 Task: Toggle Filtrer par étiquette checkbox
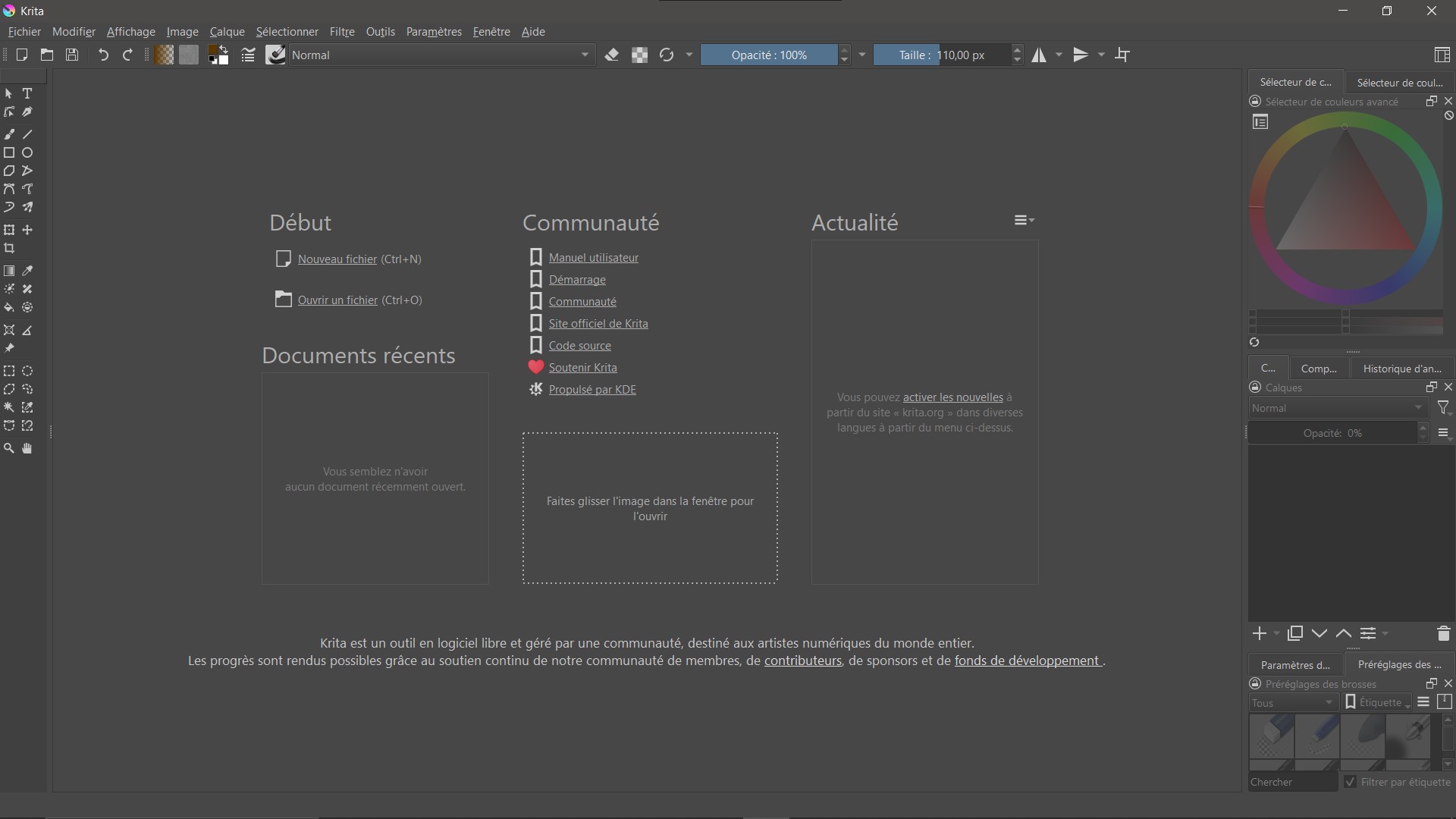tap(1350, 782)
